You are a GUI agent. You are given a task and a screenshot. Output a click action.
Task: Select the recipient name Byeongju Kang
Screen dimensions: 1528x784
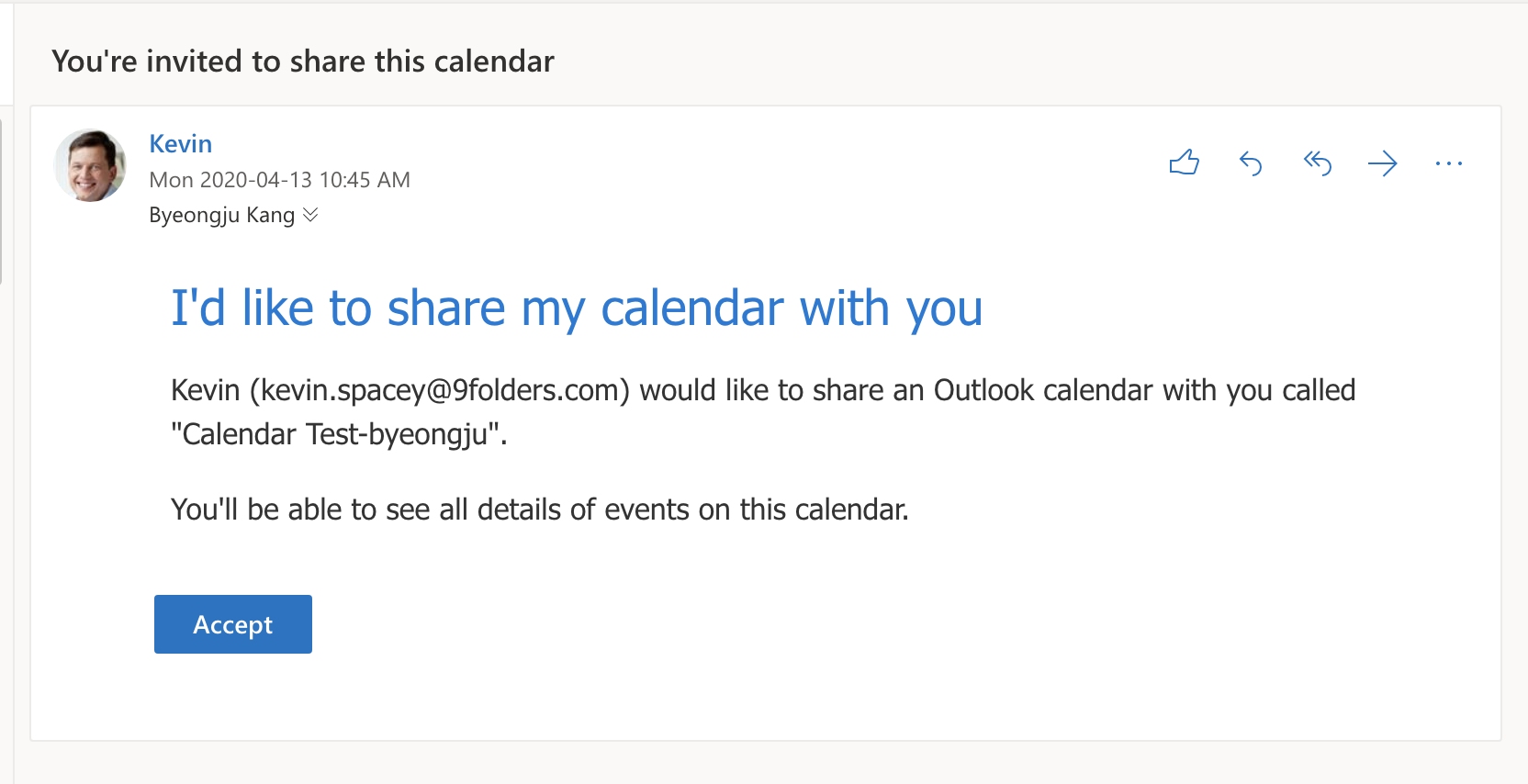(x=222, y=215)
